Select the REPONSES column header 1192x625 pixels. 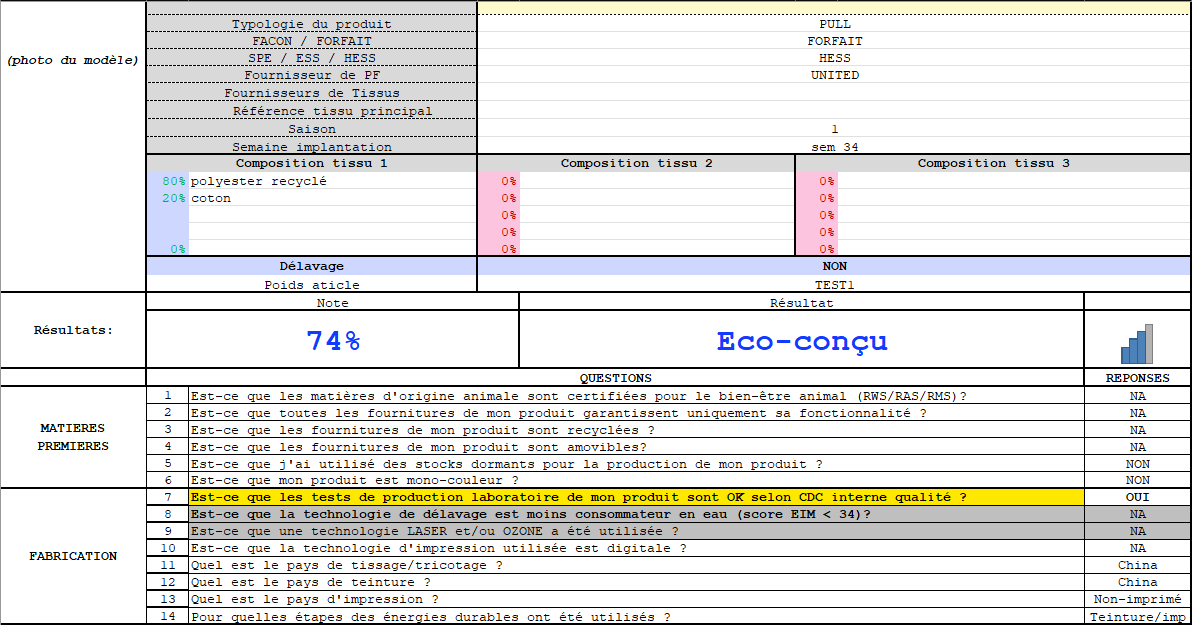pos(1137,378)
